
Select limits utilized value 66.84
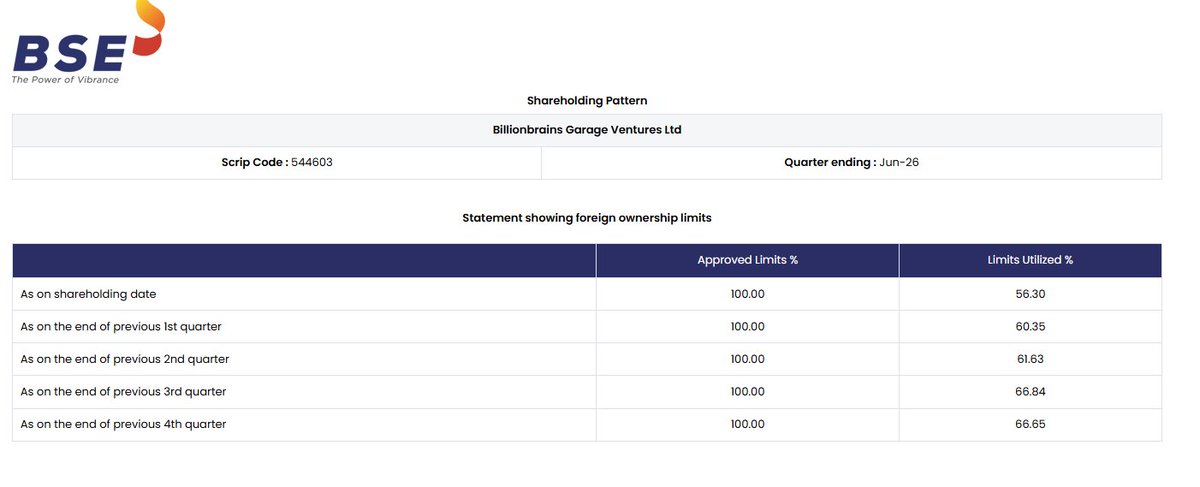pos(1030,392)
